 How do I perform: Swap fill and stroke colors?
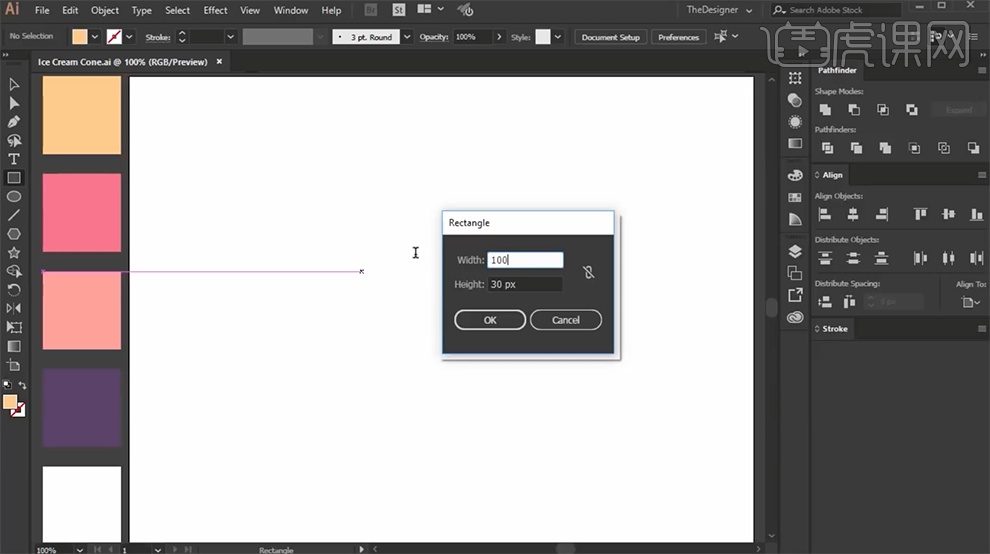coord(22,385)
